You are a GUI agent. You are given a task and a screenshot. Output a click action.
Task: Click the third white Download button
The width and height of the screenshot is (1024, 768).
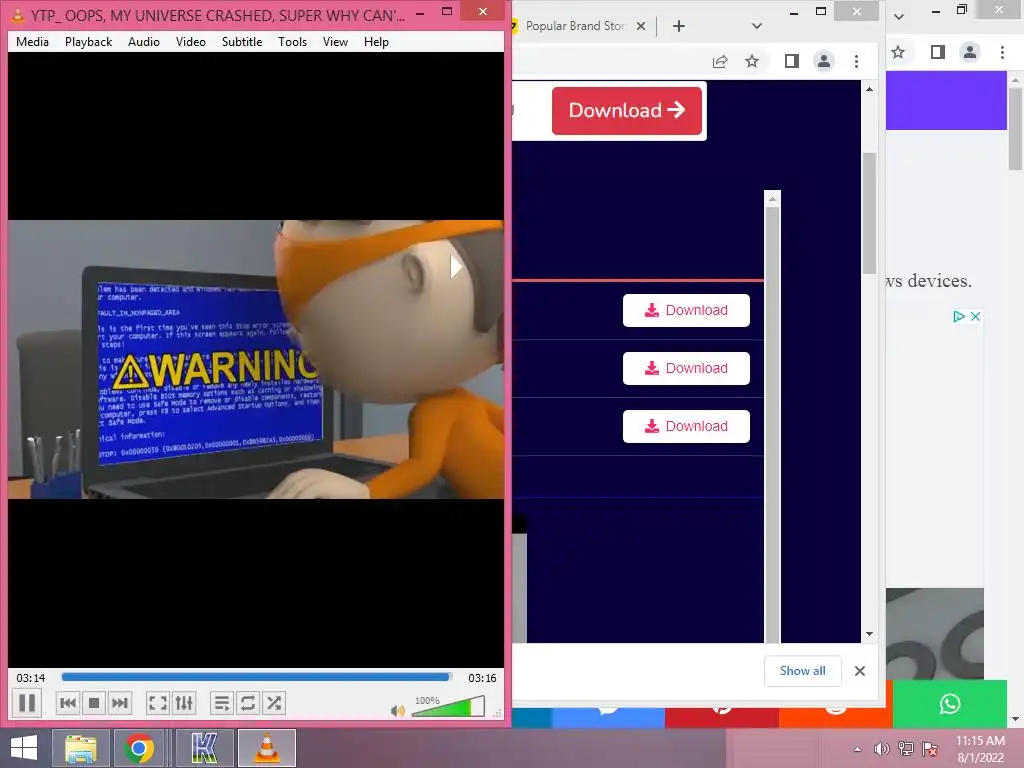click(686, 426)
